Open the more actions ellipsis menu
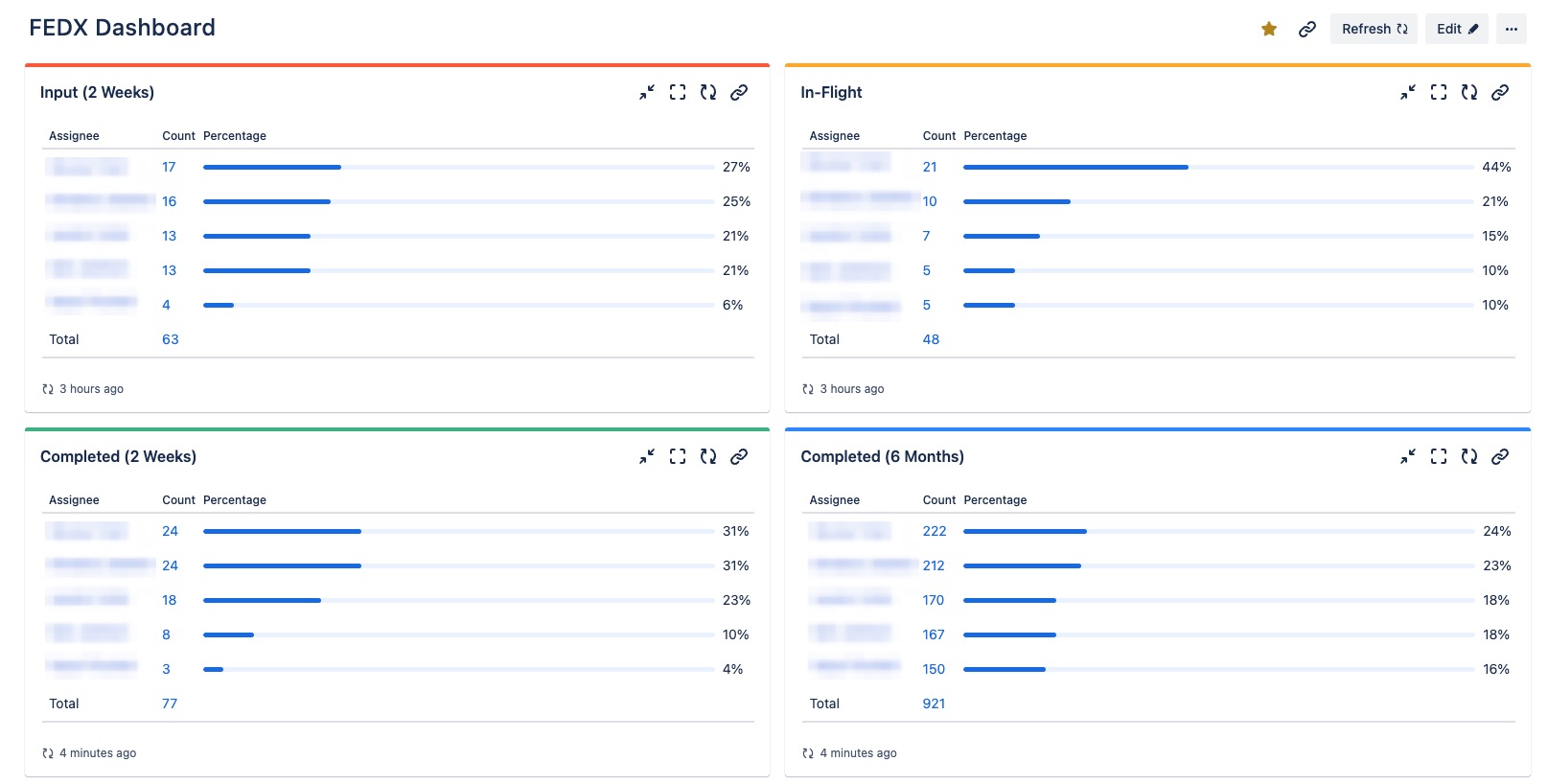 1512,29
